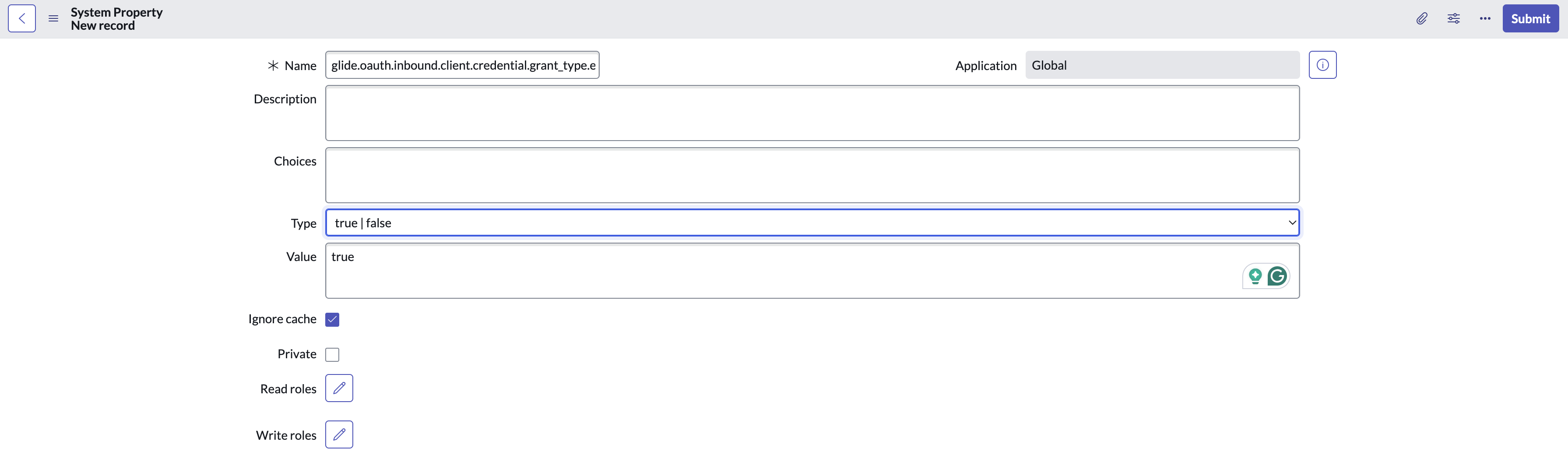Click the Application info icon
The height and width of the screenshot is (452, 1568).
tap(1322, 64)
